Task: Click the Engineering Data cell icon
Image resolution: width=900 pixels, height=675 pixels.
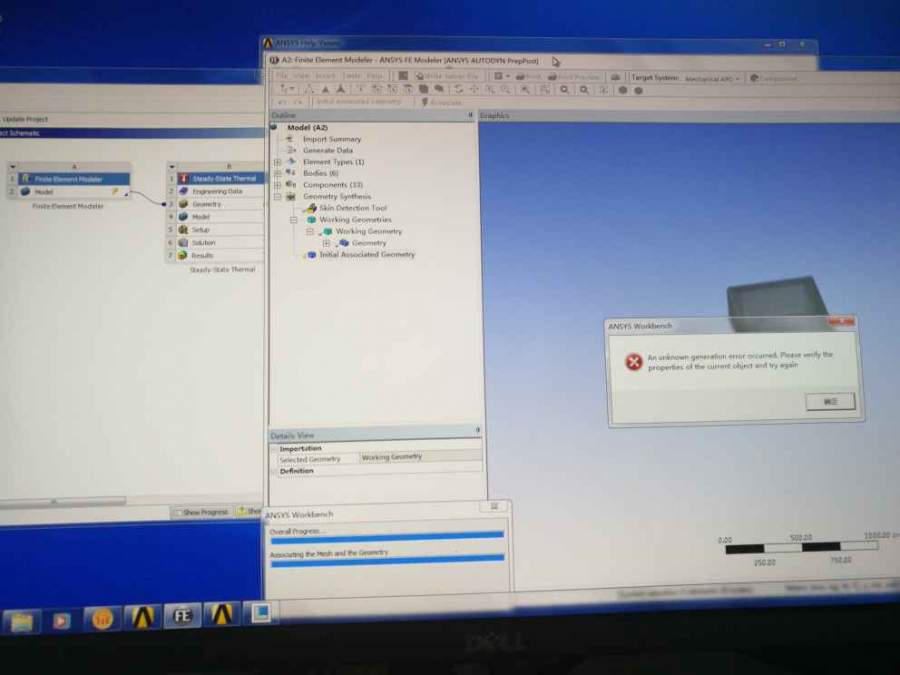Action: click(x=184, y=191)
